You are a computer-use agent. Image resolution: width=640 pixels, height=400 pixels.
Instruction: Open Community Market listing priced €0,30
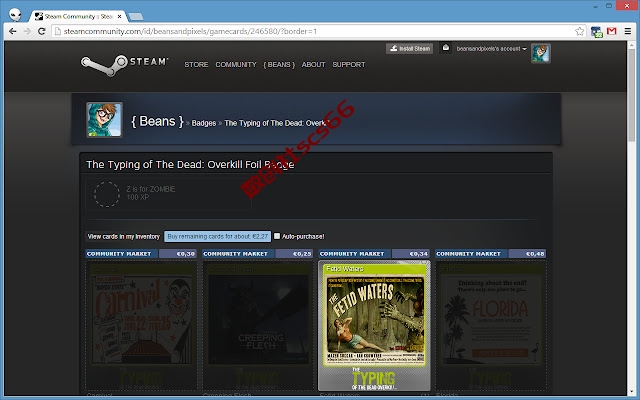coord(141,253)
